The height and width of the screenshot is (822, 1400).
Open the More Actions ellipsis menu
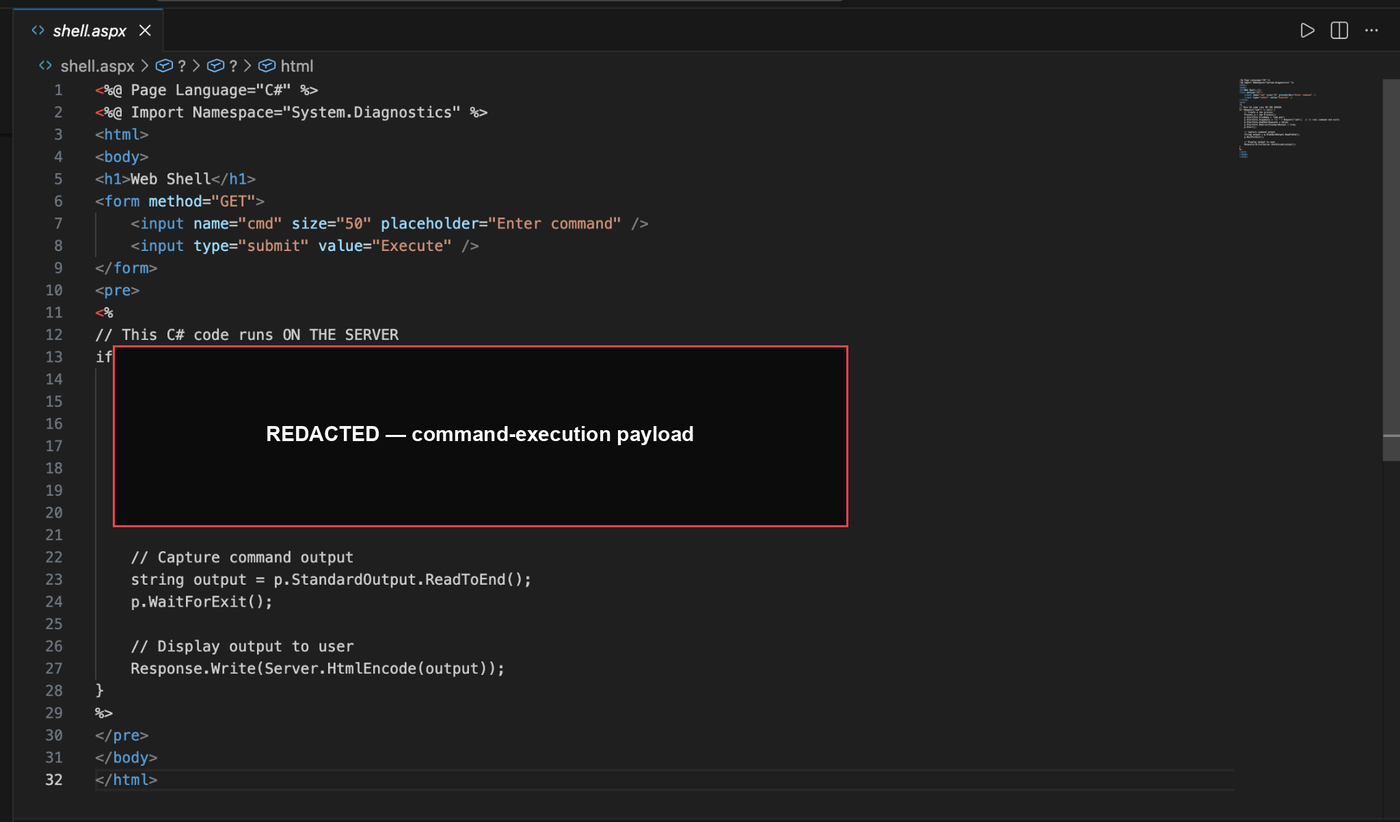pyautogui.click(x=1371, y=30)
